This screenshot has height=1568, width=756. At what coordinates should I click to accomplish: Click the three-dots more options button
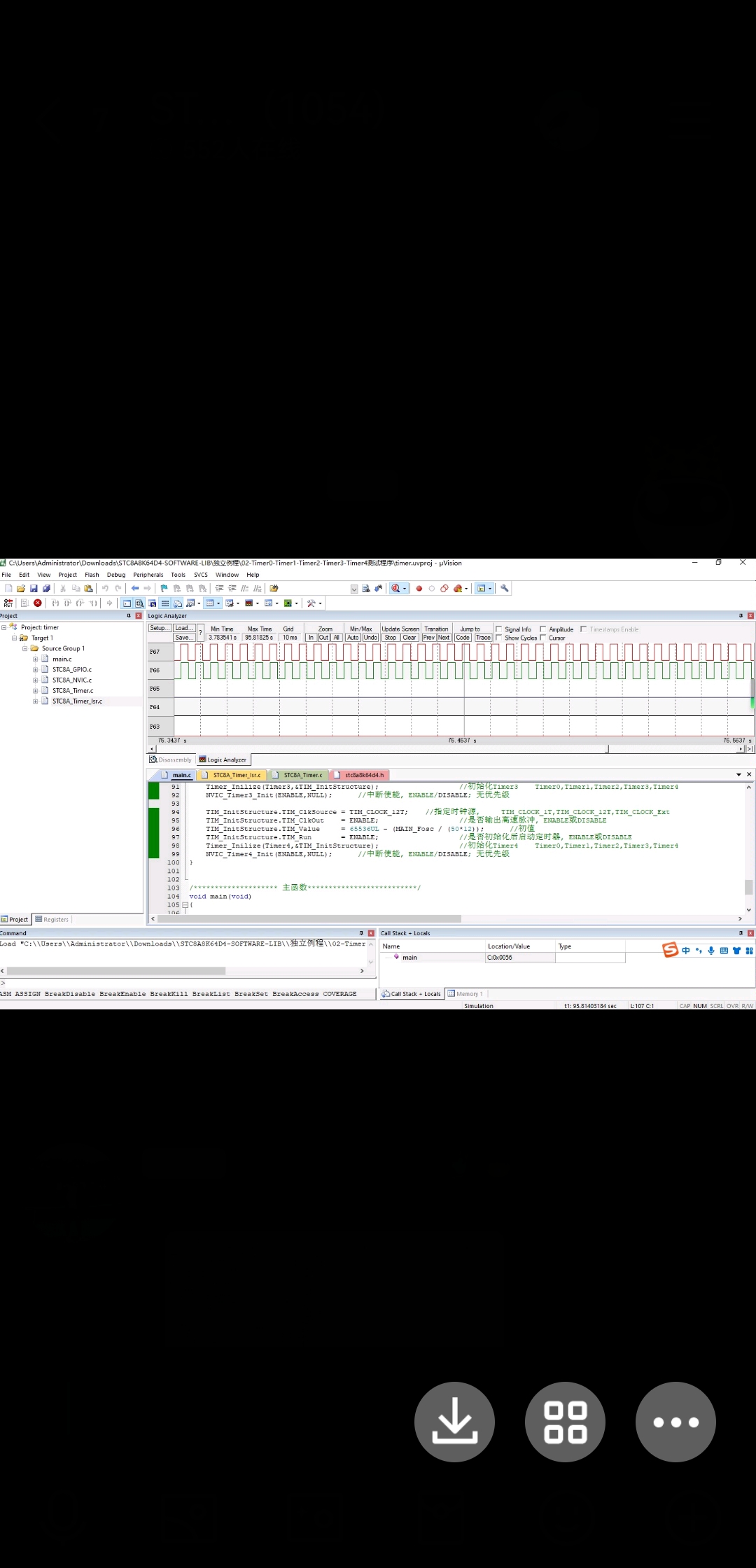pos(675,1422)
